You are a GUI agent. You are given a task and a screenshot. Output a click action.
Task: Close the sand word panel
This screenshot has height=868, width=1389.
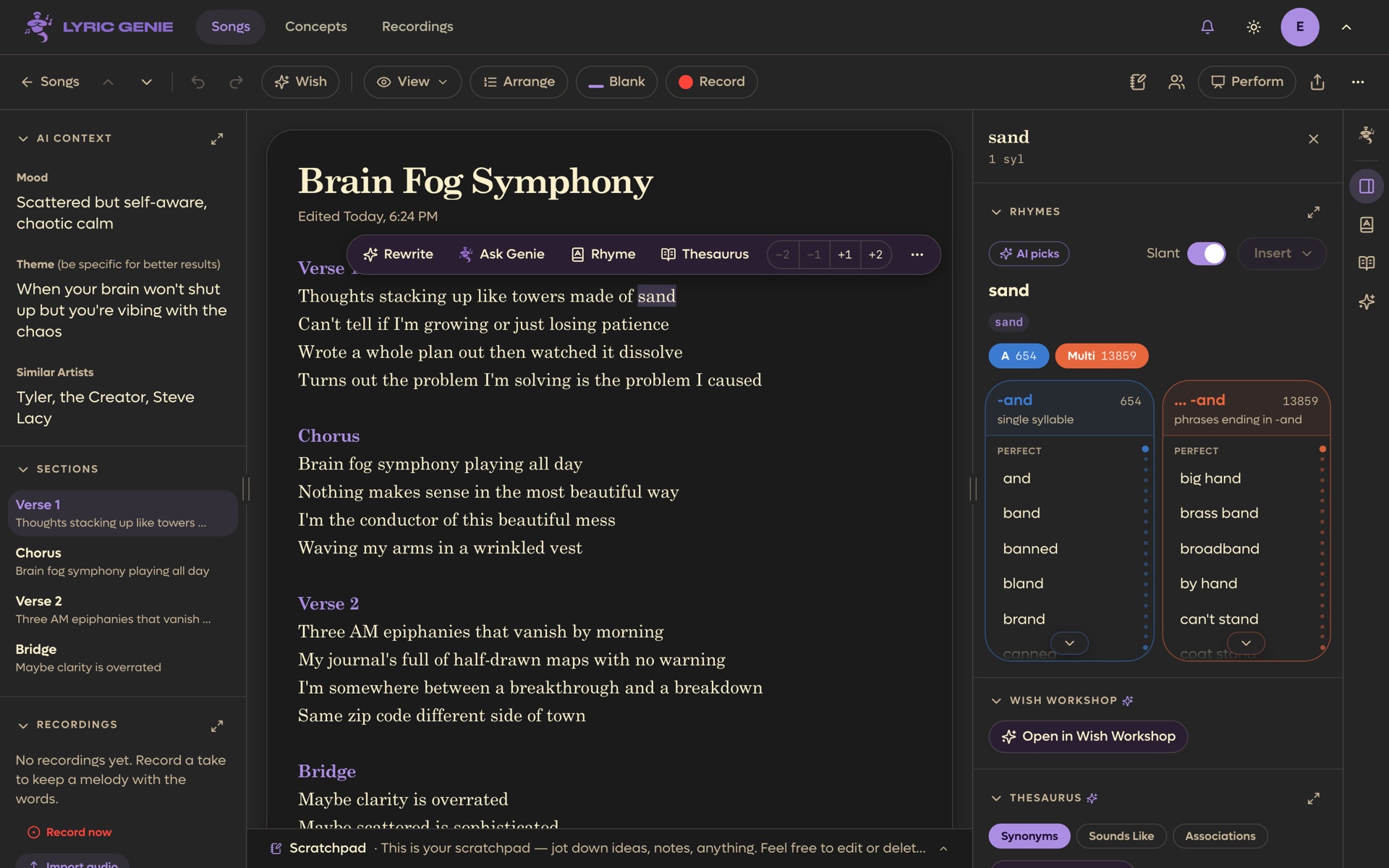pos(1314,139)
